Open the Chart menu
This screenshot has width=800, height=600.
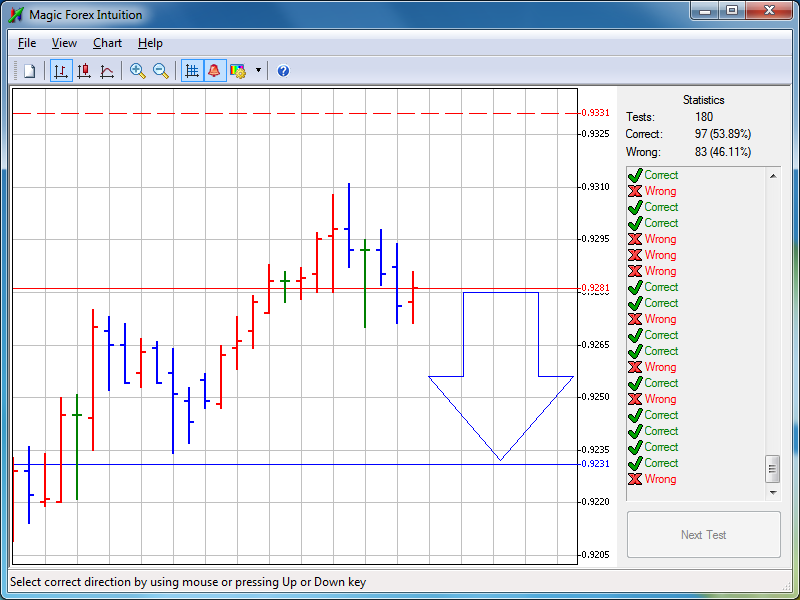(107, 43)
